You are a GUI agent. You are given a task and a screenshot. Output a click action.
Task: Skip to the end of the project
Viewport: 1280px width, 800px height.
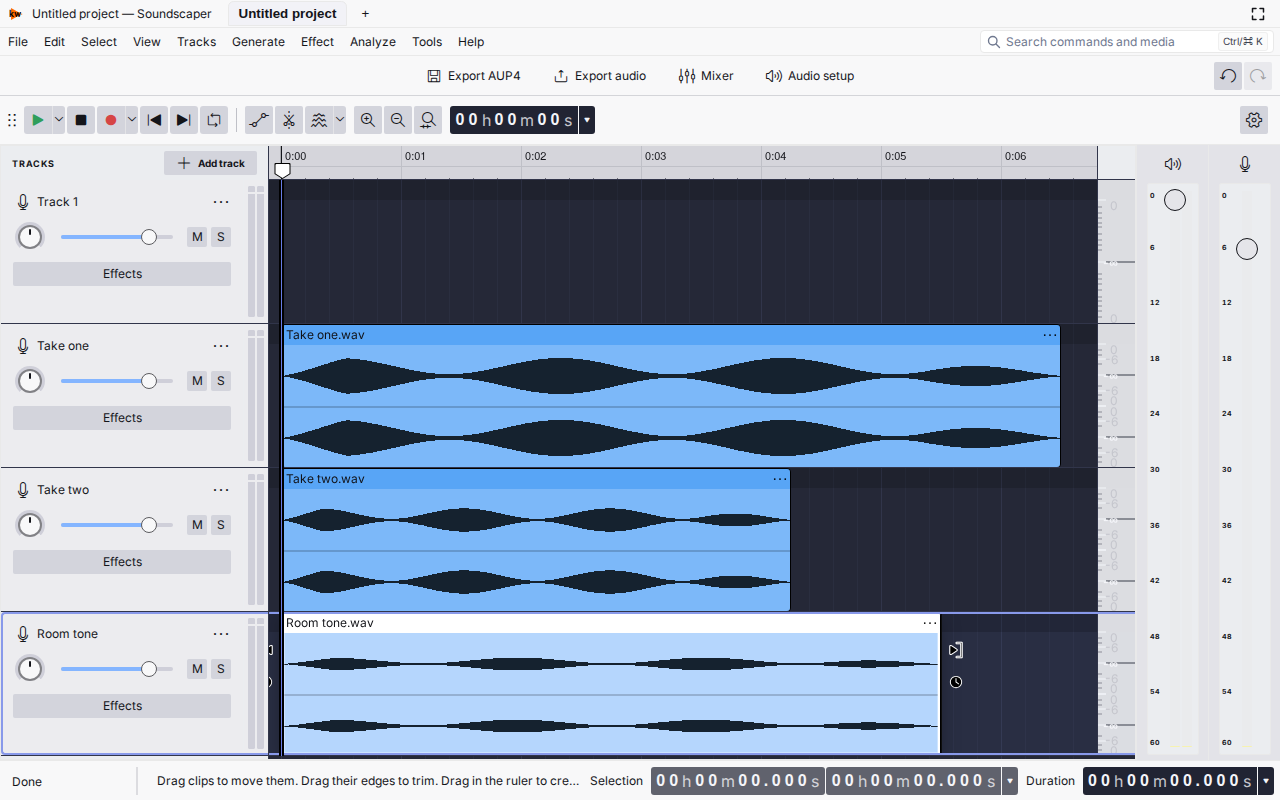pos(184,120)
